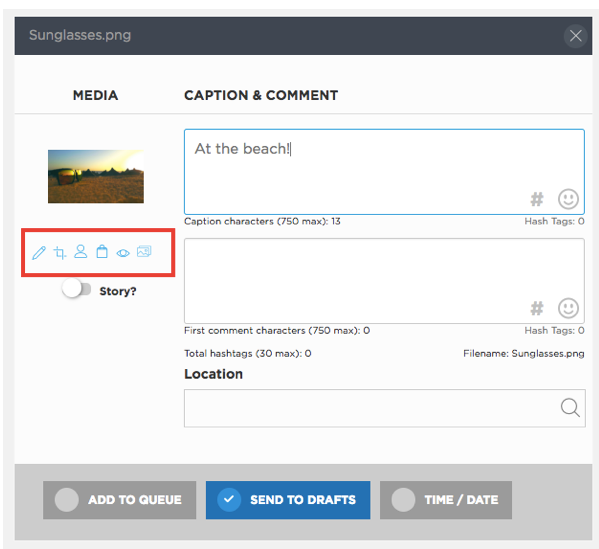The image size is (599, 549).
Task: Switch to the Media tab
Action: tap(96, 95)
